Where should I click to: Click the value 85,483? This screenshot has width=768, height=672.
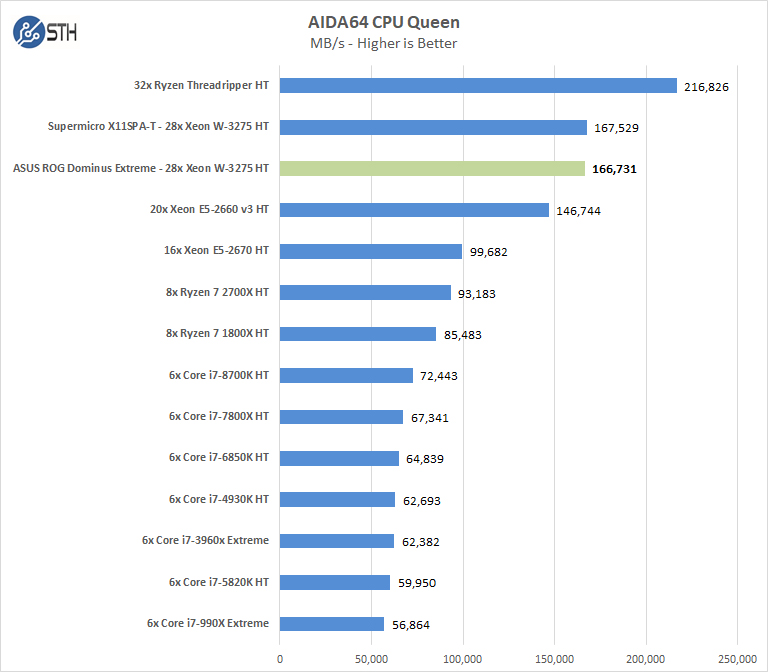(463, 336)
